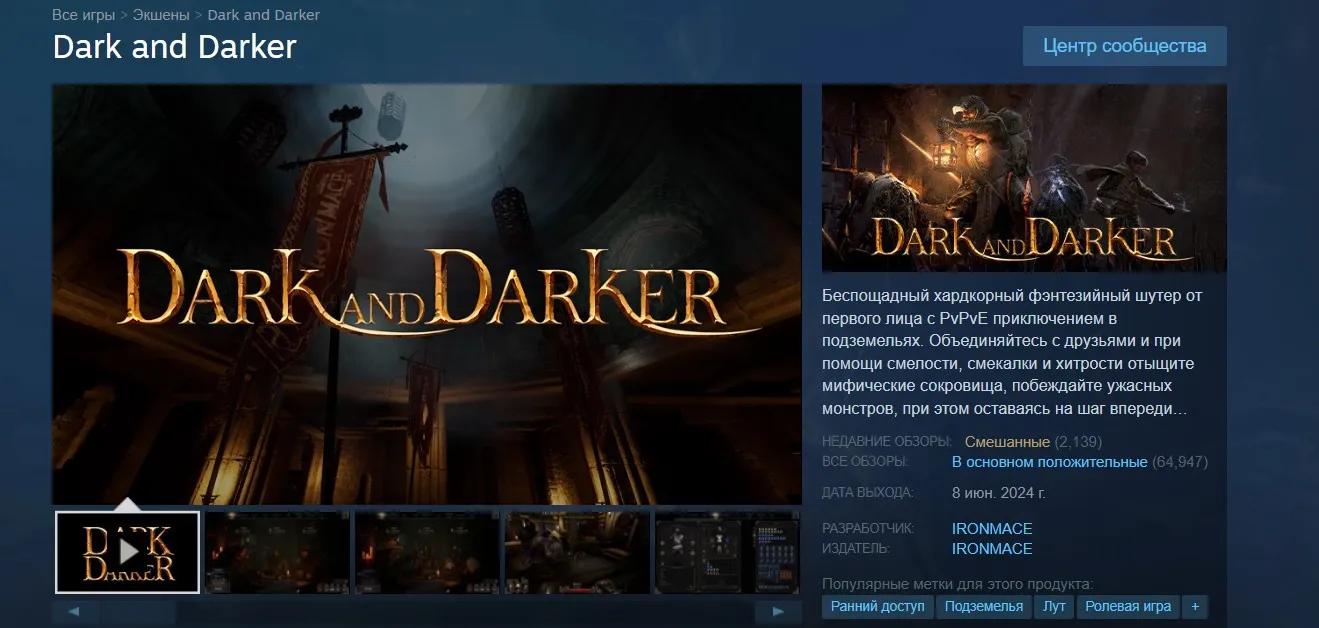Click the 'ВСЕ ОБЗОРЫ:' label

[x=865, y=462]
